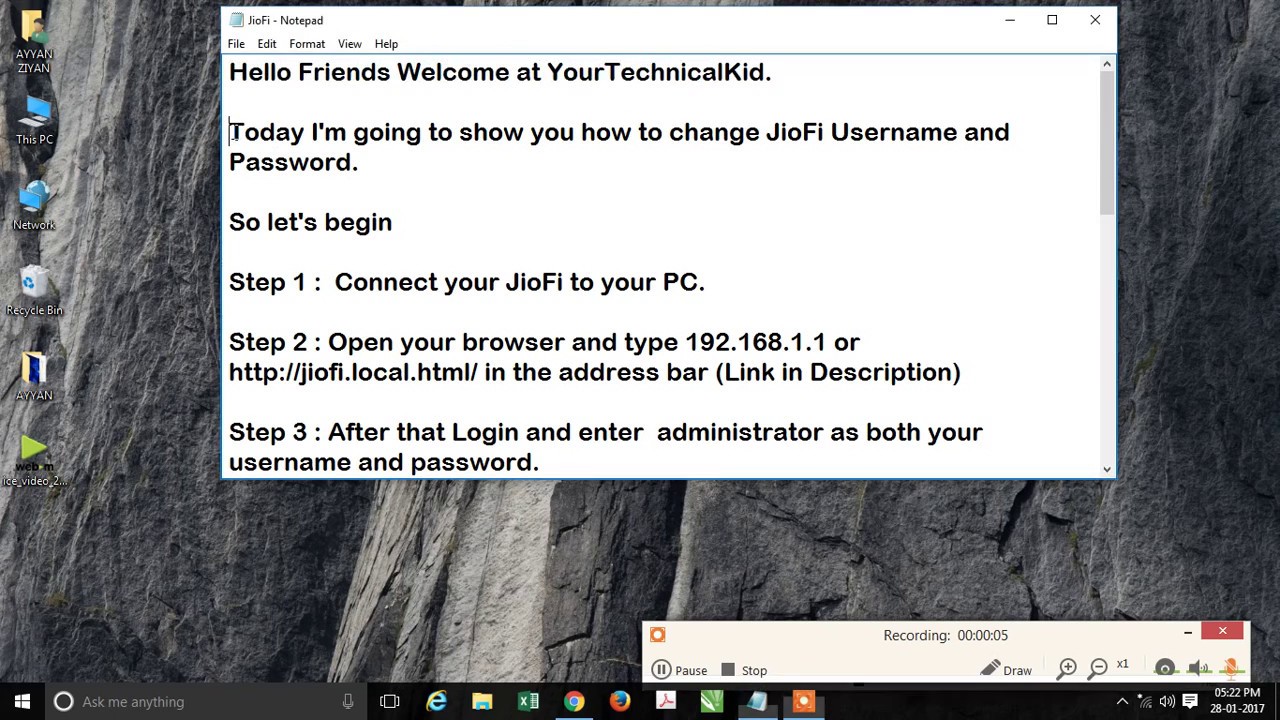Select the Recycle Bin desktop icon
The image size is (1280, 720).
[x=34, y=291]
